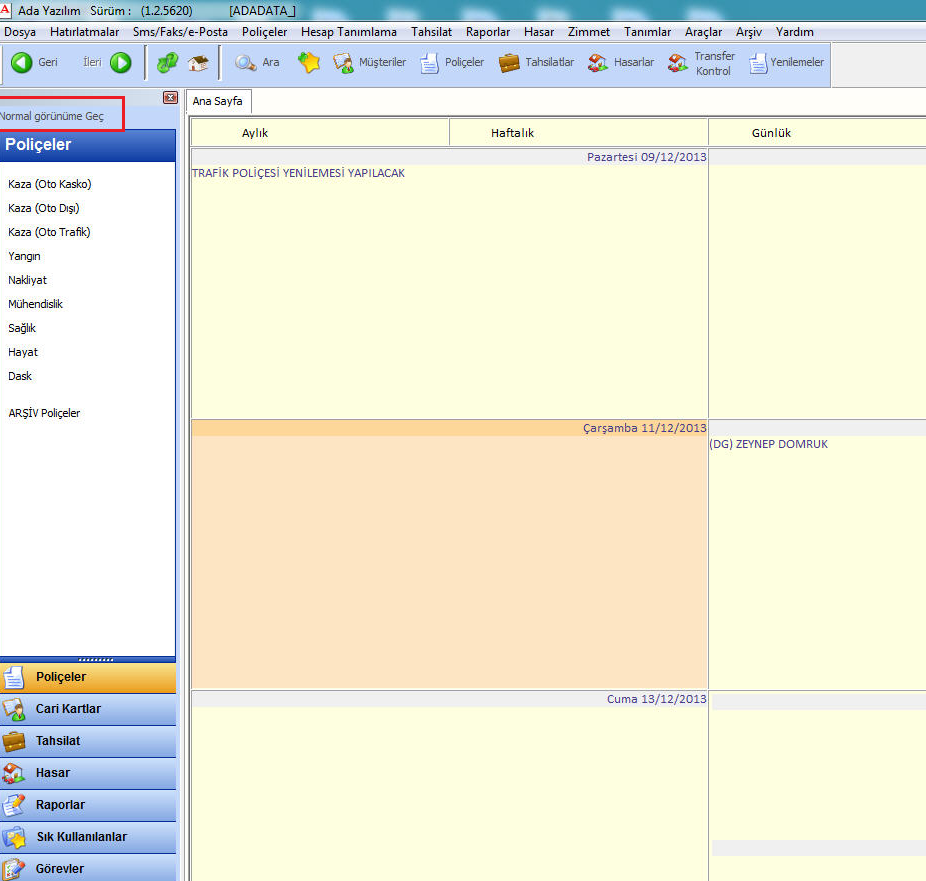
Task: Open Müşteriler from the toolbar
Action: pyautogui.click(x=370, y=63)
